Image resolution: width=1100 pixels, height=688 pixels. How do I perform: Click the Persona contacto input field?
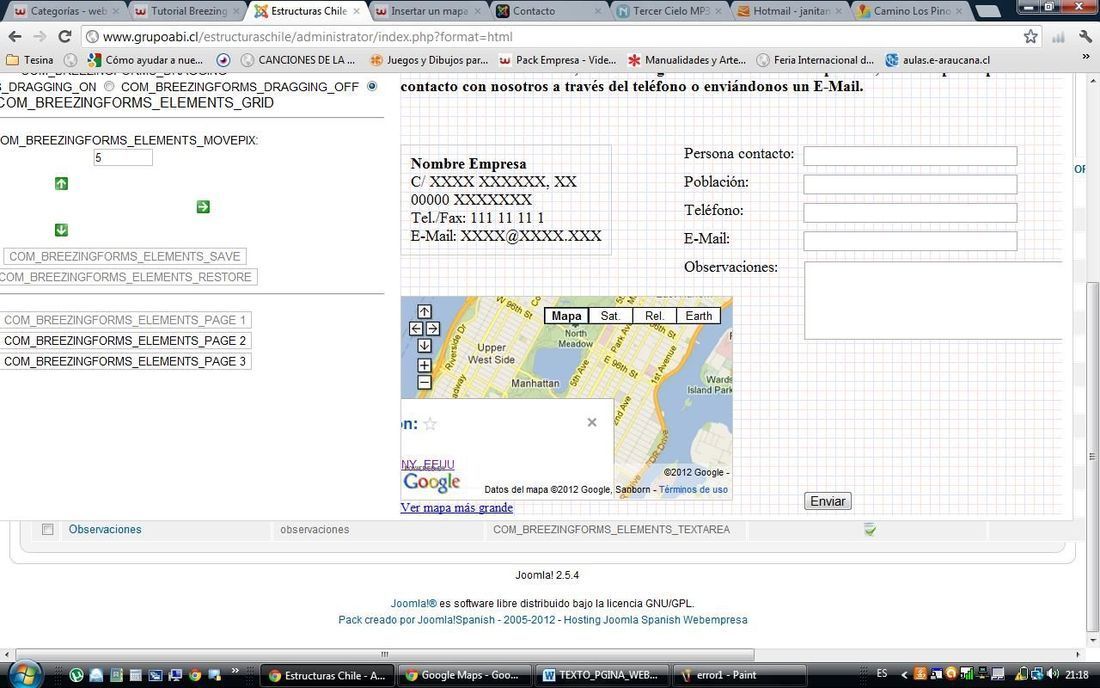910,156
